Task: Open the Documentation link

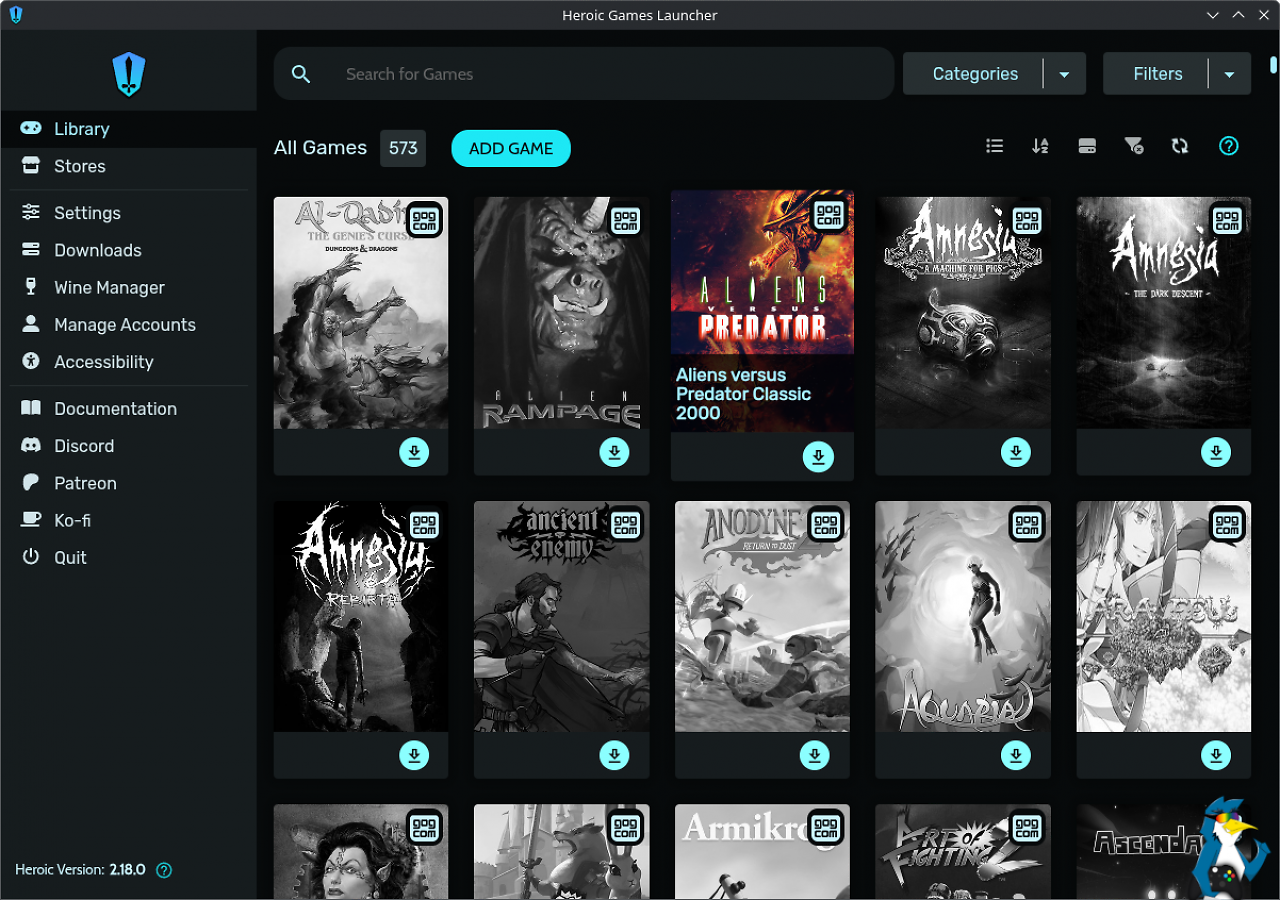Action: (128, 408)
